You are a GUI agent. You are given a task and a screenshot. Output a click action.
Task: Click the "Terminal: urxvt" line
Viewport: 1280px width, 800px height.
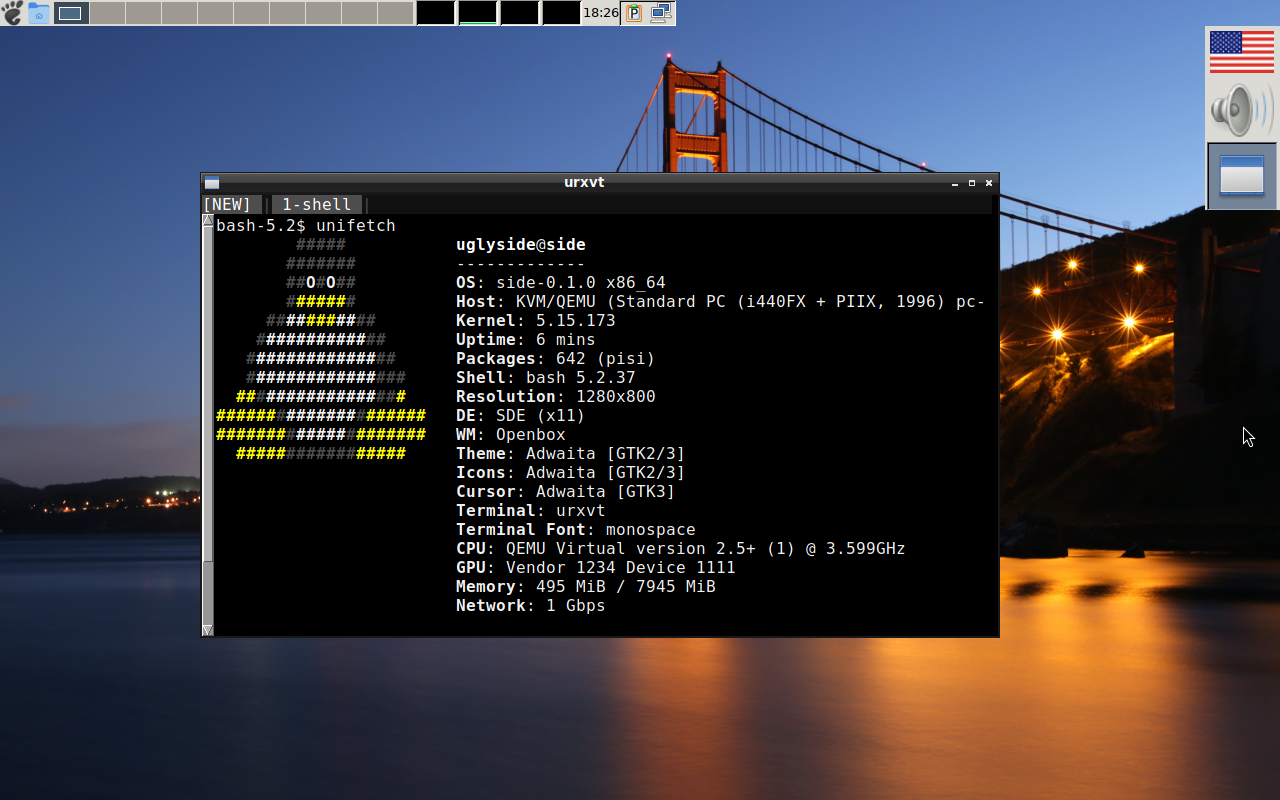pos(531,511)
